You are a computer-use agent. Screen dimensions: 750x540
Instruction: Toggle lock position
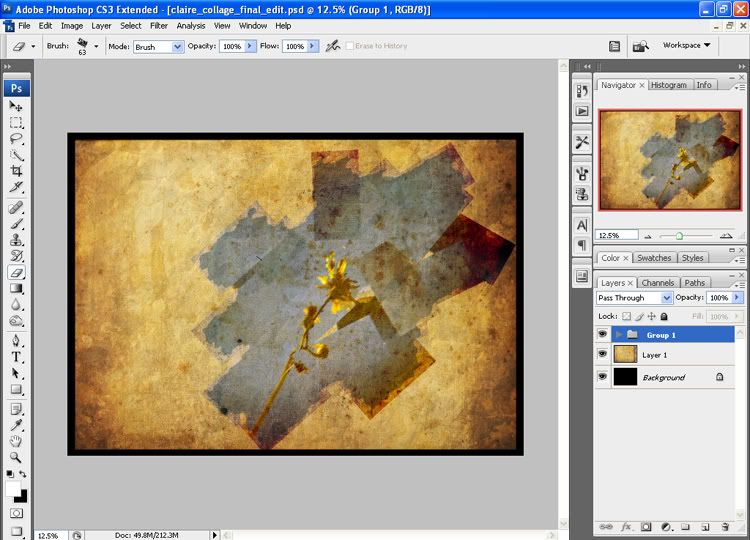point(651,316)
